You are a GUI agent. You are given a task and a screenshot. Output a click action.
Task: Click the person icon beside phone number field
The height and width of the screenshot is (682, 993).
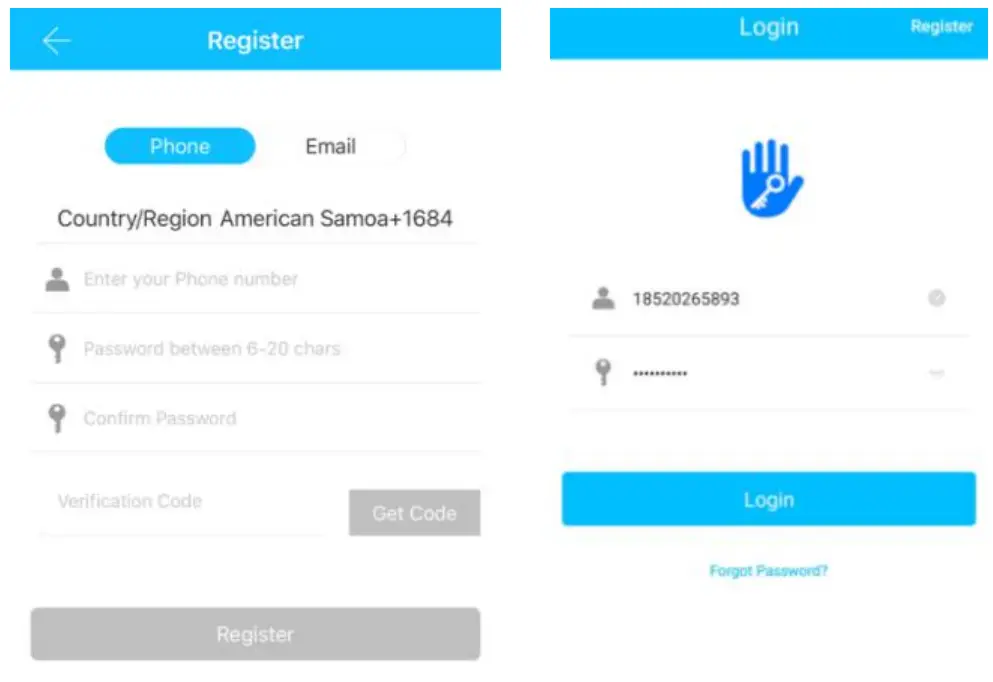pos(57,279)
